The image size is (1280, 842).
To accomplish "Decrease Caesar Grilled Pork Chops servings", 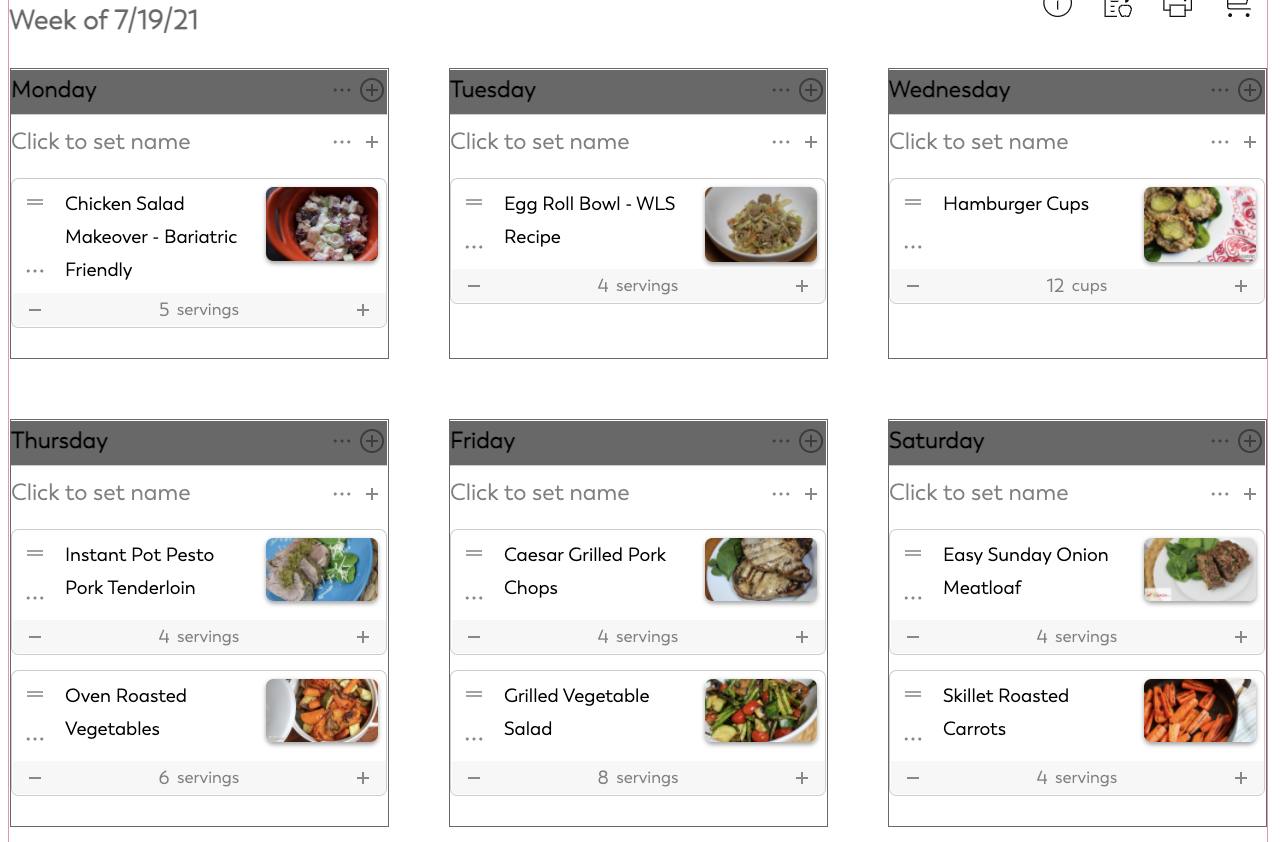I will (x=473, y=636).
